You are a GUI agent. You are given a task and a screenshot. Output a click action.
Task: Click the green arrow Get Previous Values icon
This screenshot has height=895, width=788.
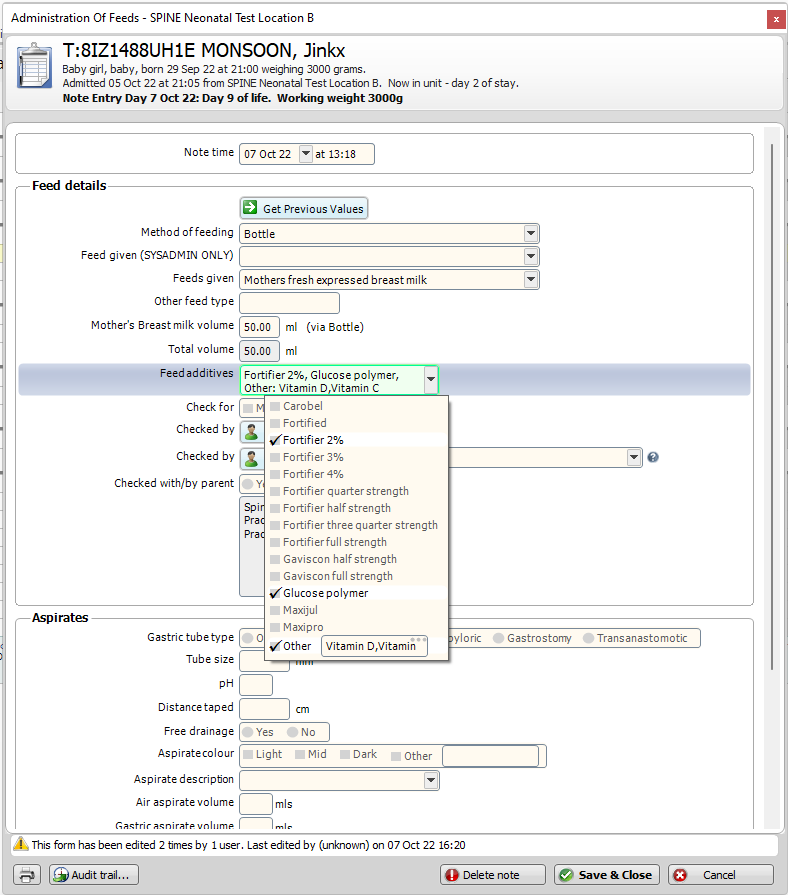250,207
